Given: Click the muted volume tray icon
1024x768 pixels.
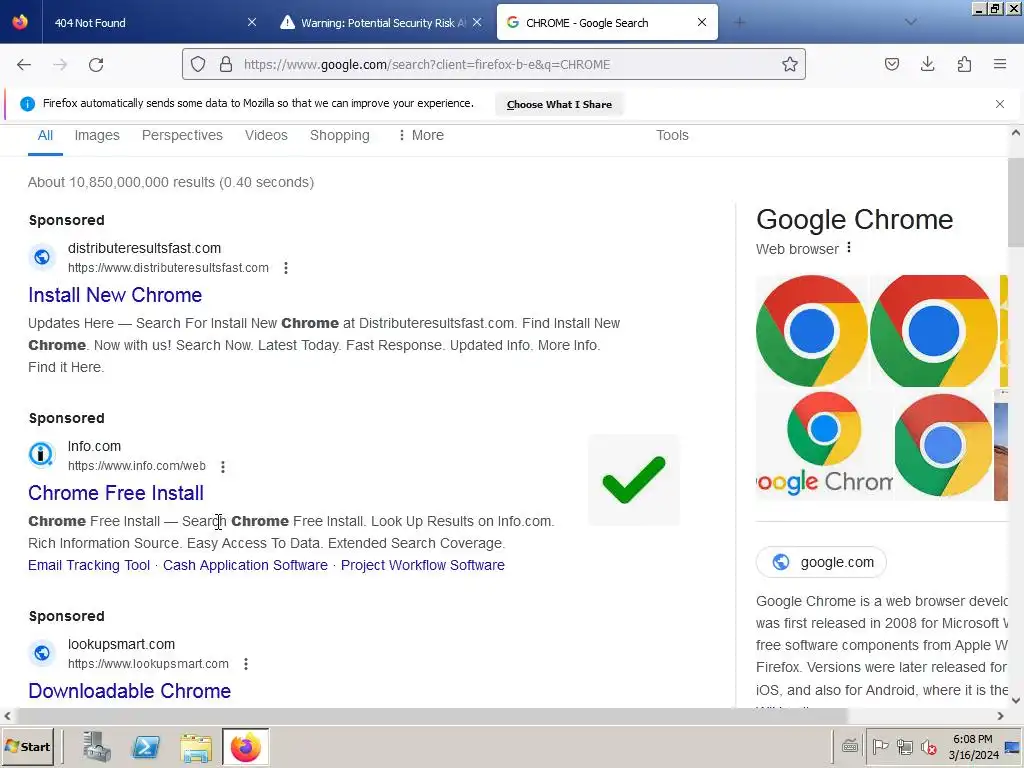Looking at the screenshot, I should tap(928, 746).
